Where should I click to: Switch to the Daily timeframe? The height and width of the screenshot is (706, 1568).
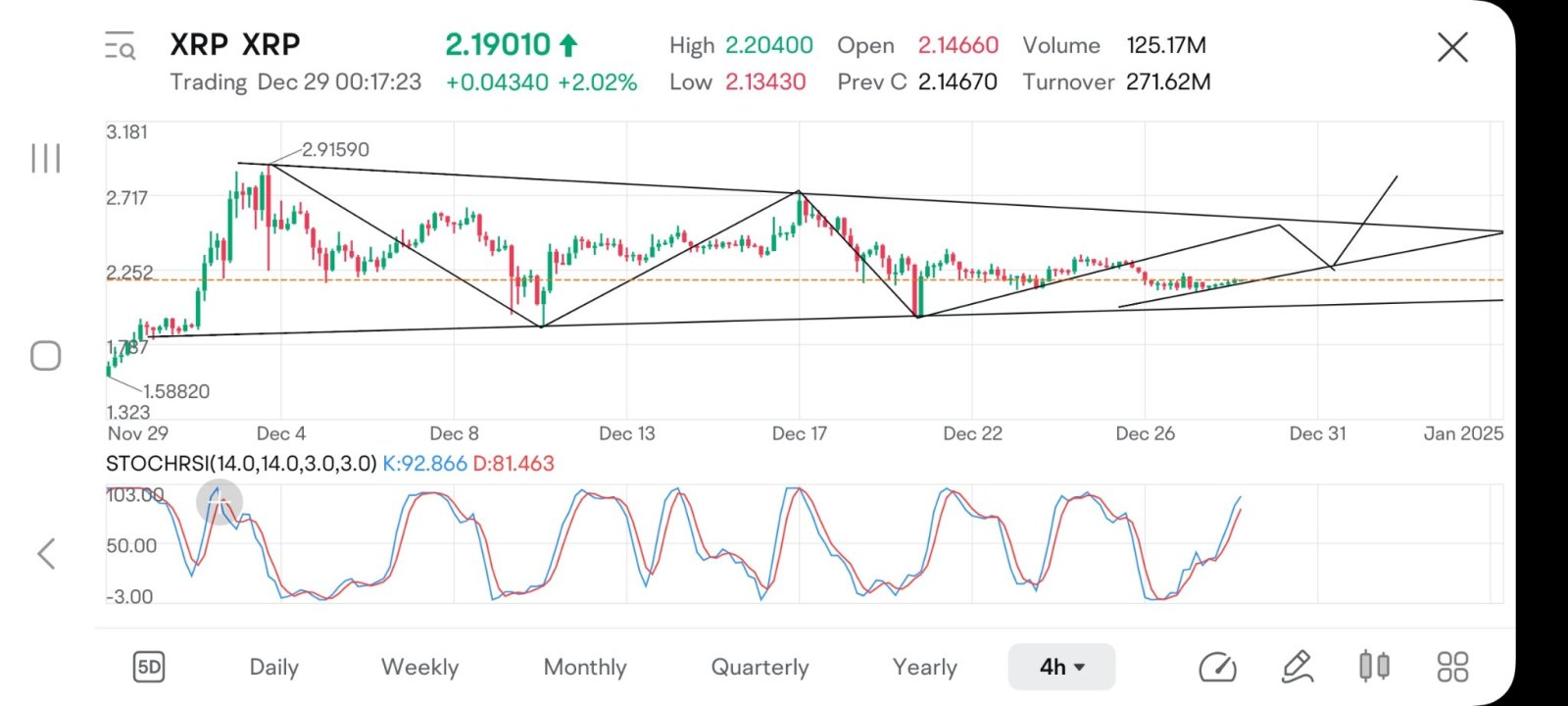(273, 668)
